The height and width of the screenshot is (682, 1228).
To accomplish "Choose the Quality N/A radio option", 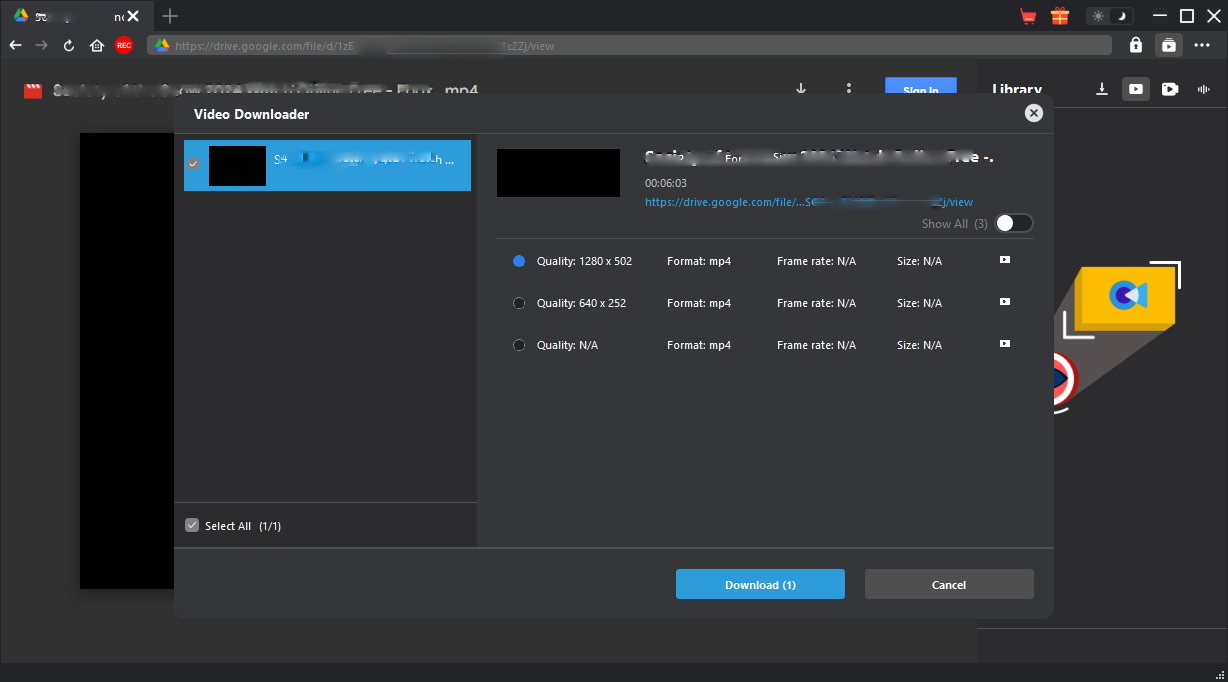I will point(519,345).
